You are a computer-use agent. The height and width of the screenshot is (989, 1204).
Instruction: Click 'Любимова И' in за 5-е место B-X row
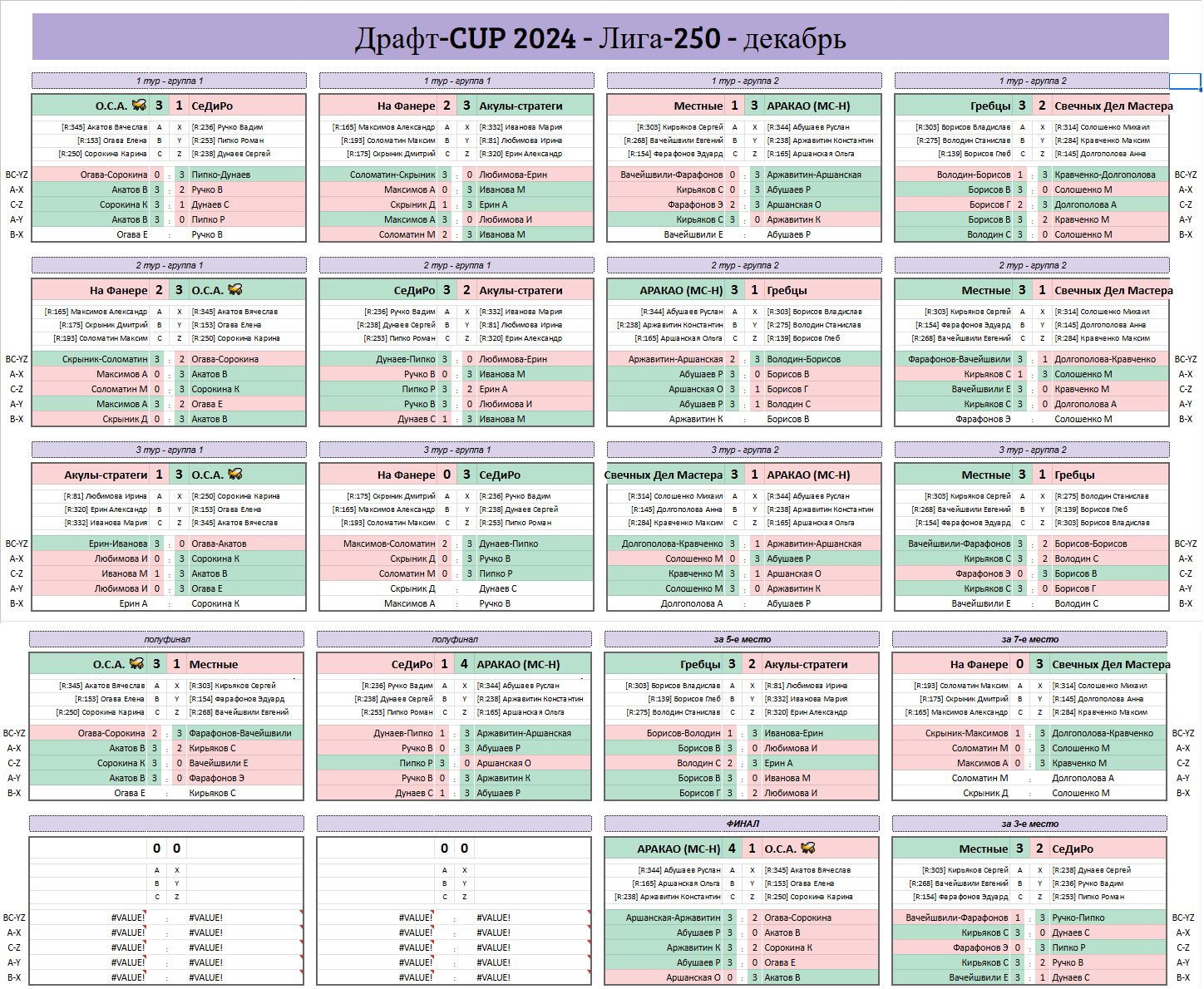click(790, 793)
